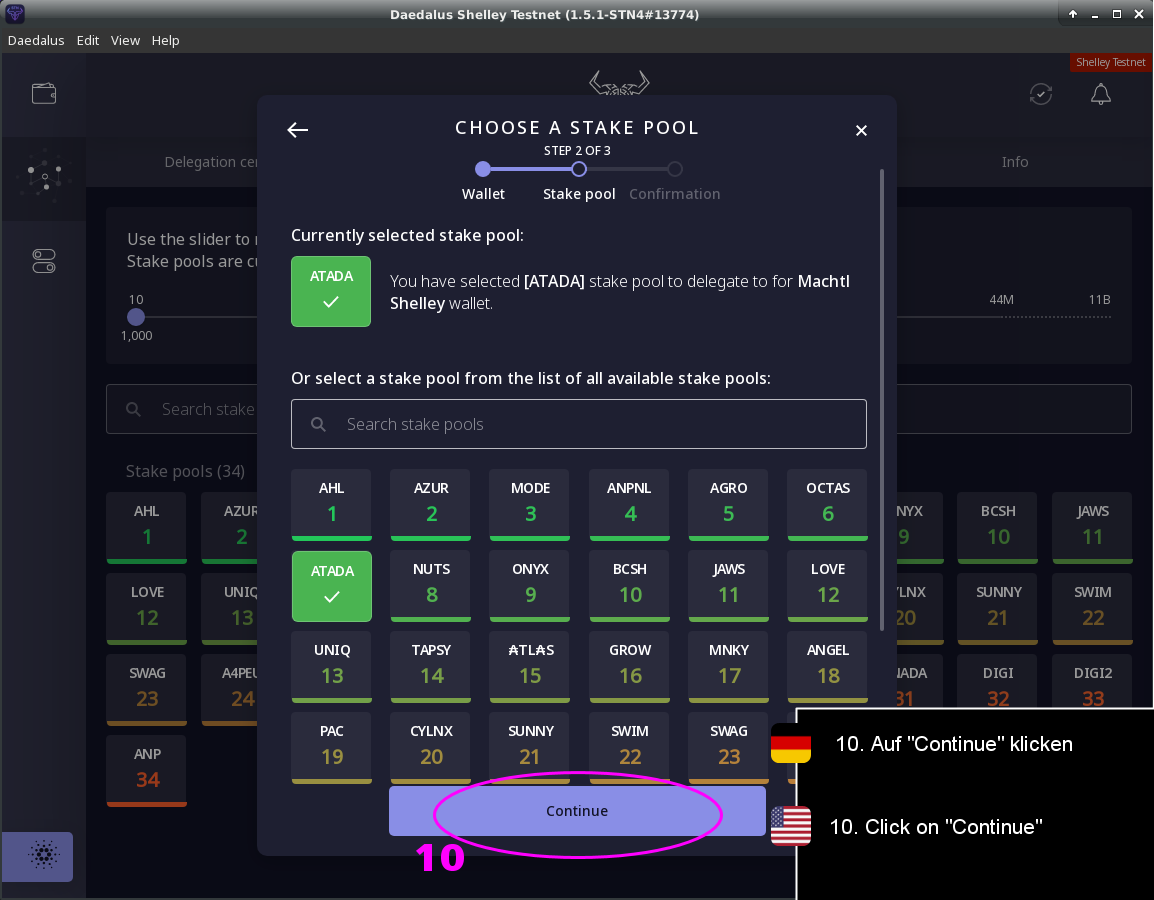1154x900 pixels.
Task: Open JAWS pool tile in background list
Action: click(x=1092, y=528)
